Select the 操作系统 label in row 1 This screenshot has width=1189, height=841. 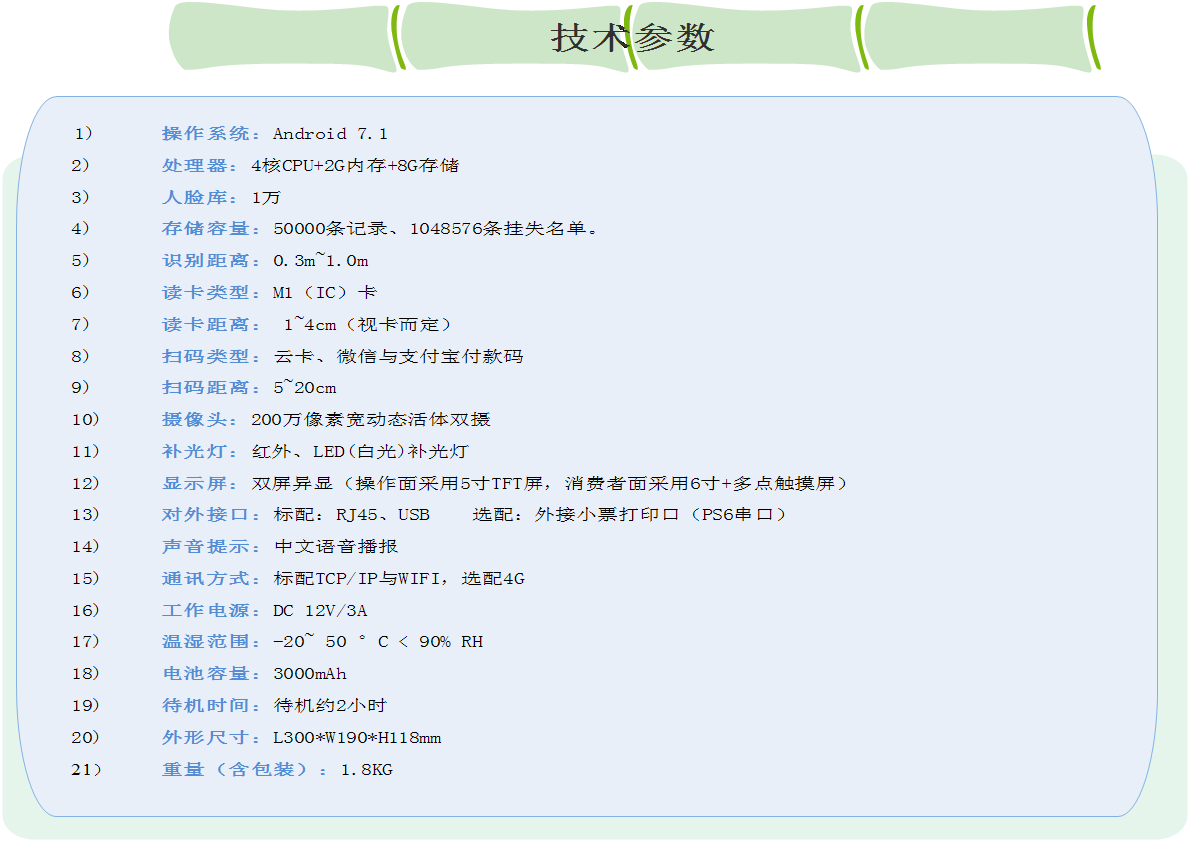[x=205, y=133]
